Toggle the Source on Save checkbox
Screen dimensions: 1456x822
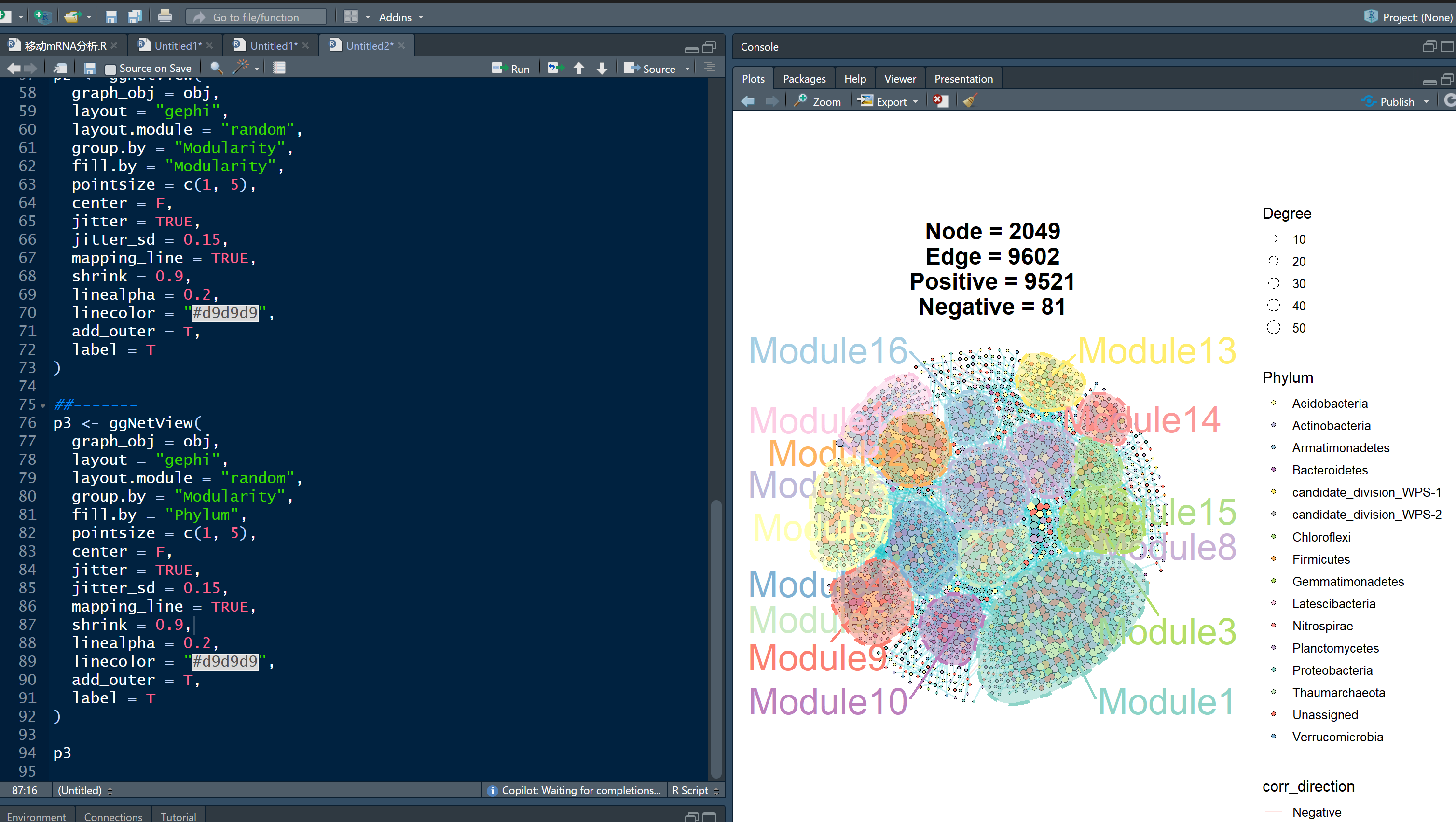(x=111, y=69)
